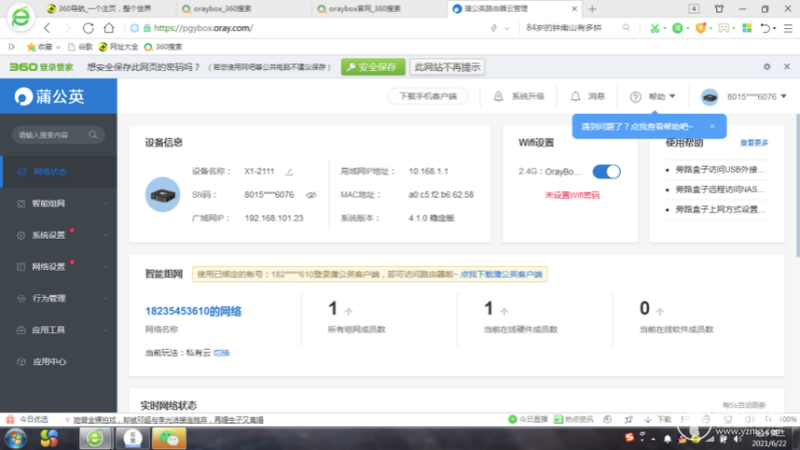
Task: Click the sidebar search field
Action: tap(58, 135)
